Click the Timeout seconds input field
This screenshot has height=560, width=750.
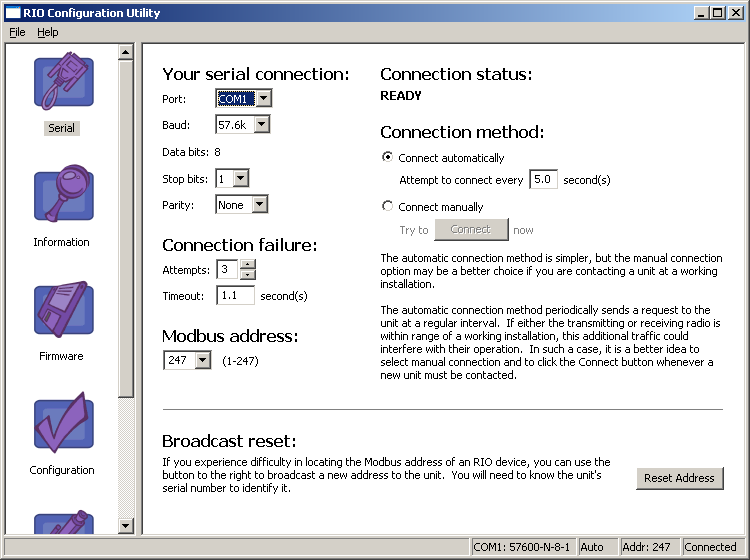pyautogui.click(x=235, y=295)
